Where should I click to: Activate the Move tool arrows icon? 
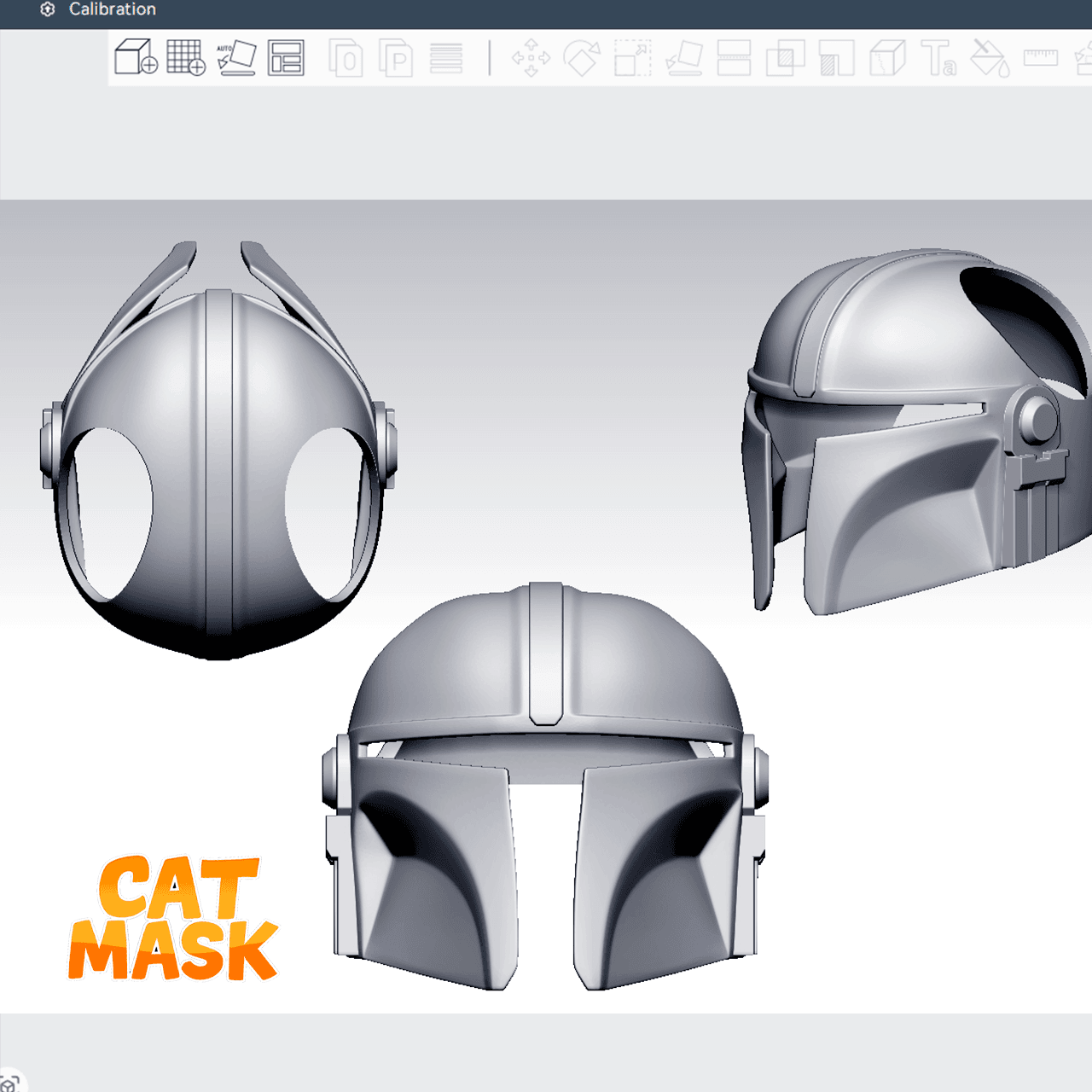point(531,58)
